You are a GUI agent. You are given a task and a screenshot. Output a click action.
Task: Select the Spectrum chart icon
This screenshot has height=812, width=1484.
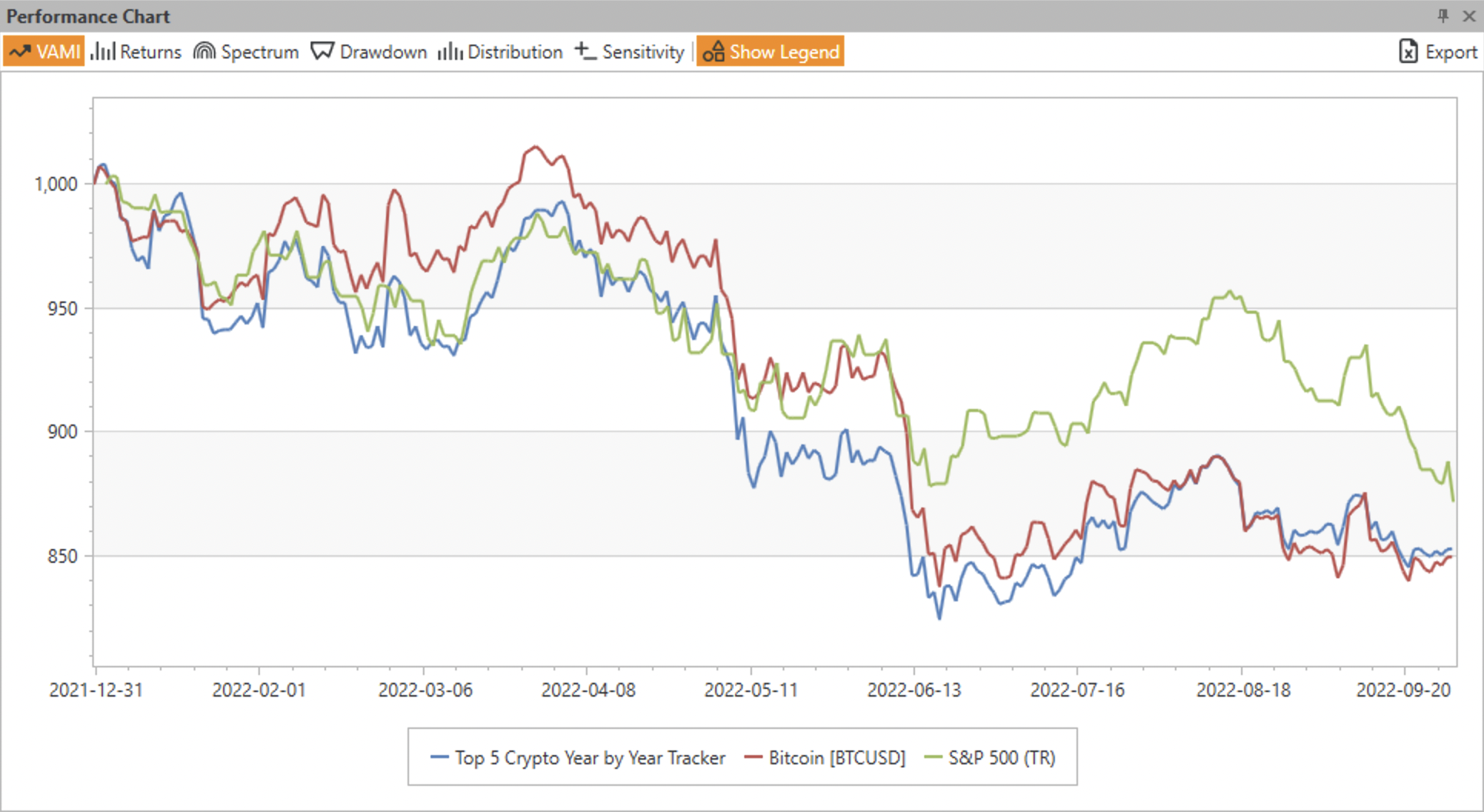(x=205, y=52)
